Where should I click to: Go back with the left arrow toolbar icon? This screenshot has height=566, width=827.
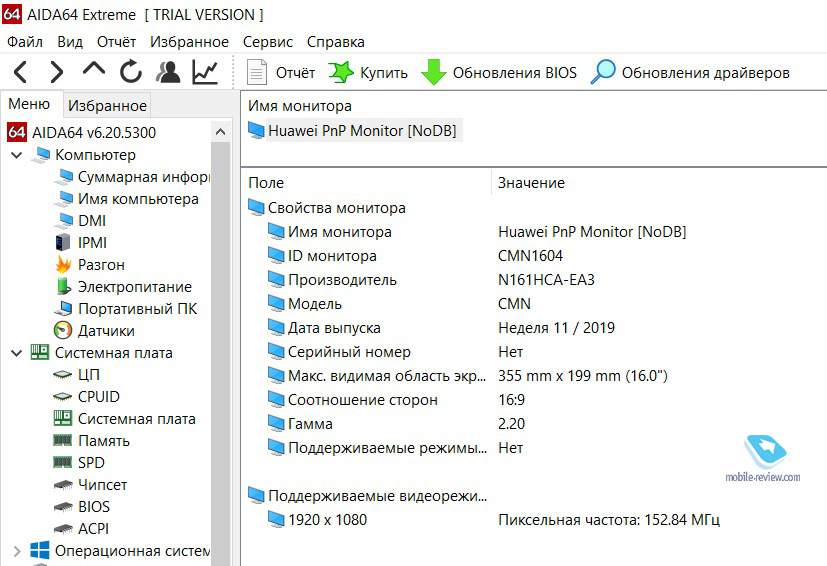click(x=21, y=72)
